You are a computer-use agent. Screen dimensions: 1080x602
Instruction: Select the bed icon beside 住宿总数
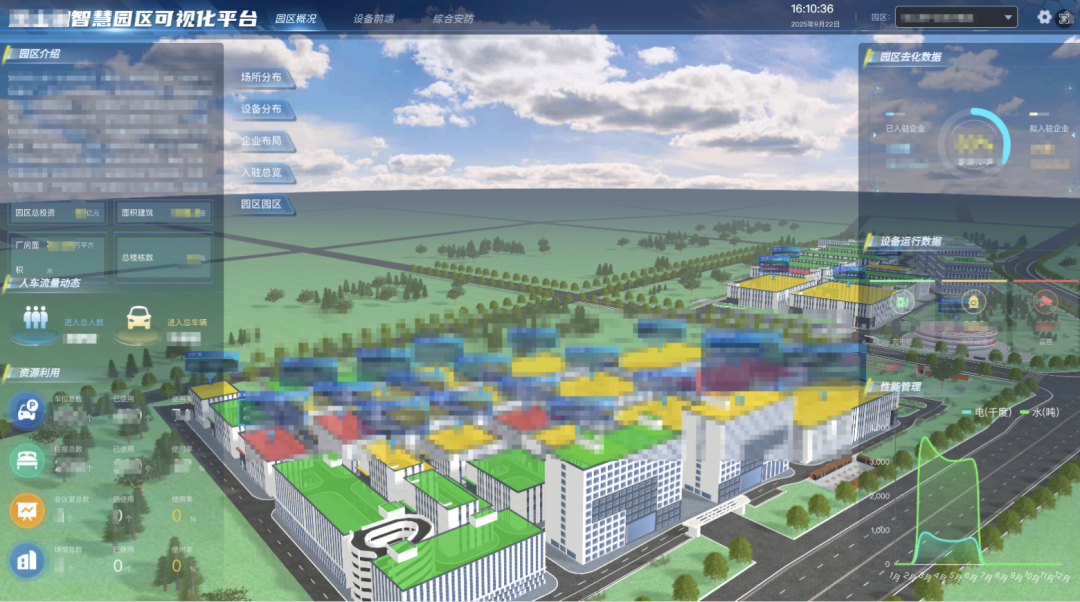tap(27, 460)
